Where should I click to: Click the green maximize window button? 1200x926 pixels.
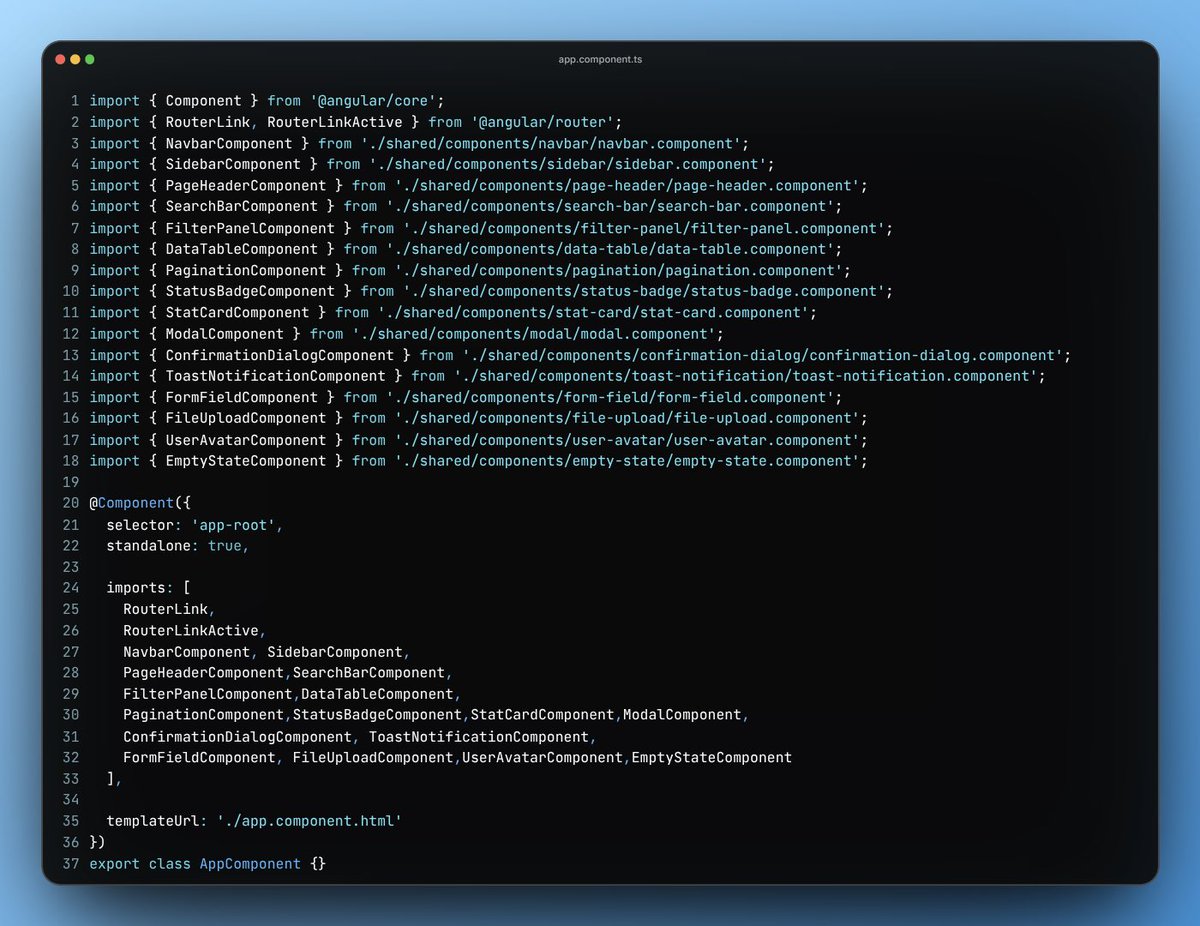pyautogui.click(x=90, y=59)
